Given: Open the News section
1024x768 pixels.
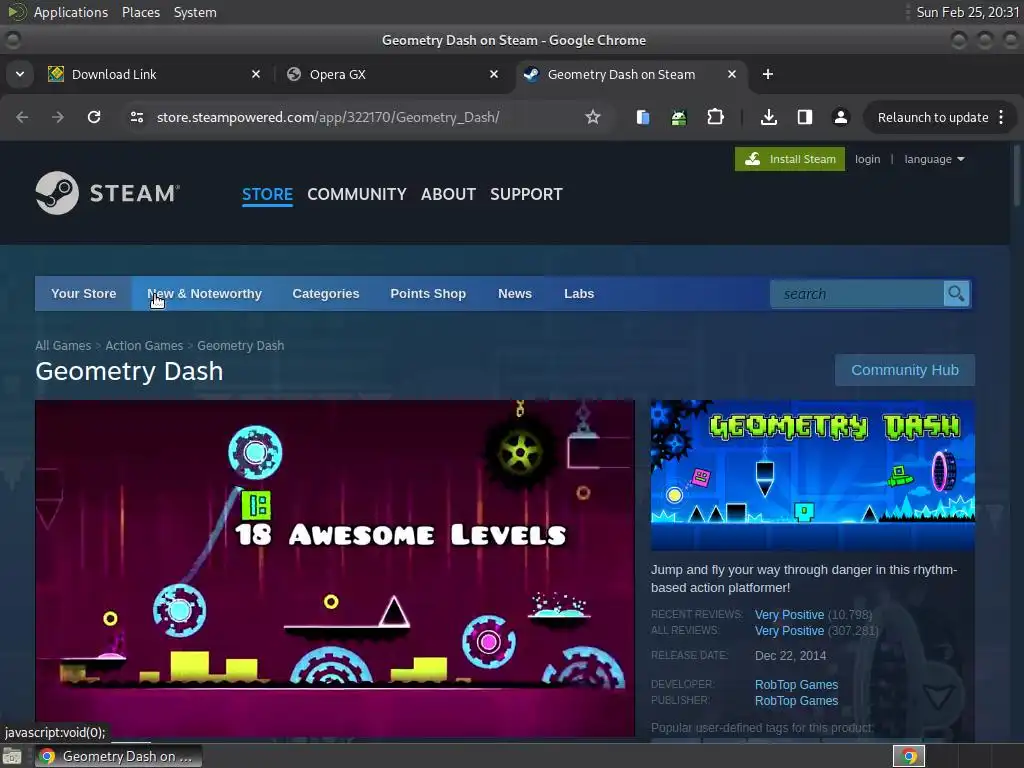Looking at the screenshot, I should click(515, 294).
